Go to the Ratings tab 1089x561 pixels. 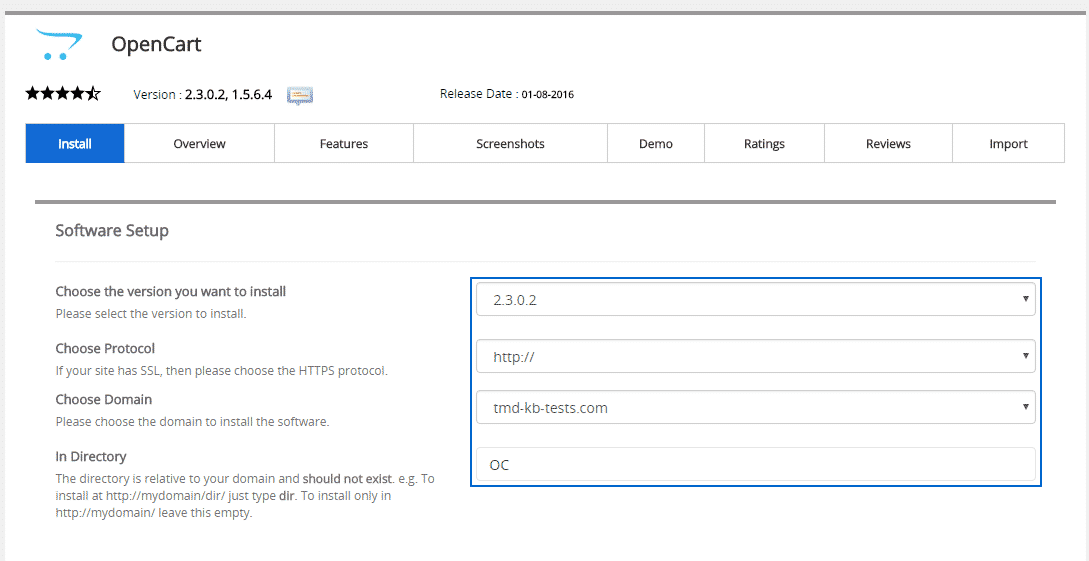coord(764,144)
